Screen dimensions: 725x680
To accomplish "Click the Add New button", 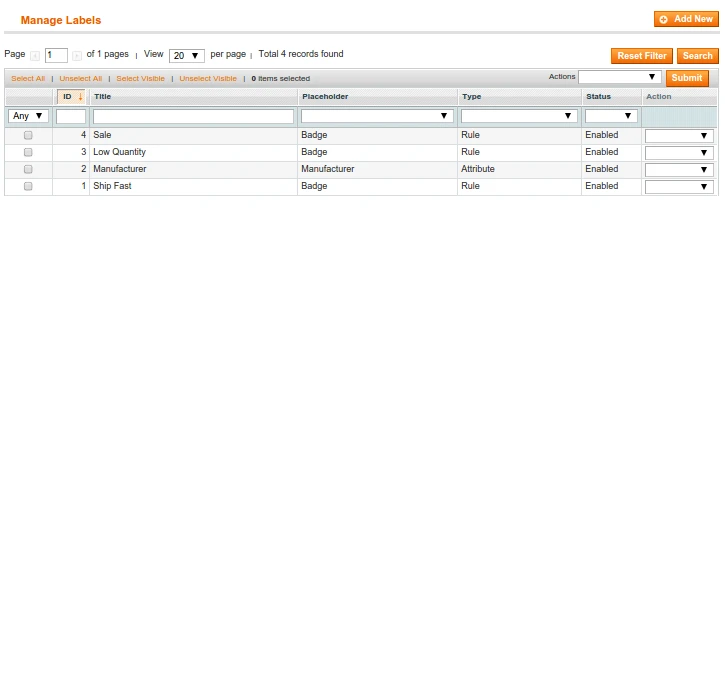I will pyautogui.click(x=686, y=19).
